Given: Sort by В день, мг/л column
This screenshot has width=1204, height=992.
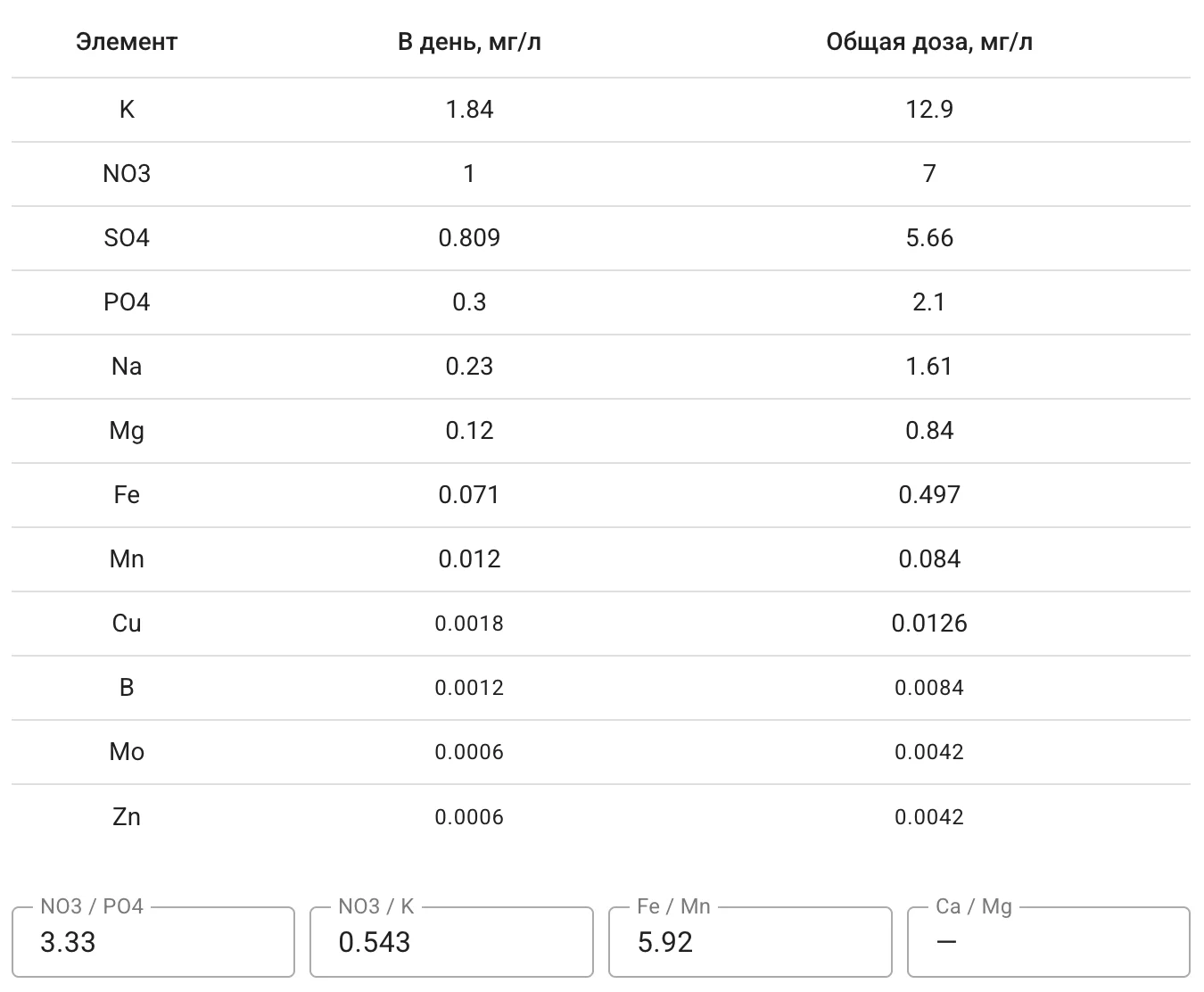Looking at the screenshot, I should pyautogui.click(x=470, y=40).
